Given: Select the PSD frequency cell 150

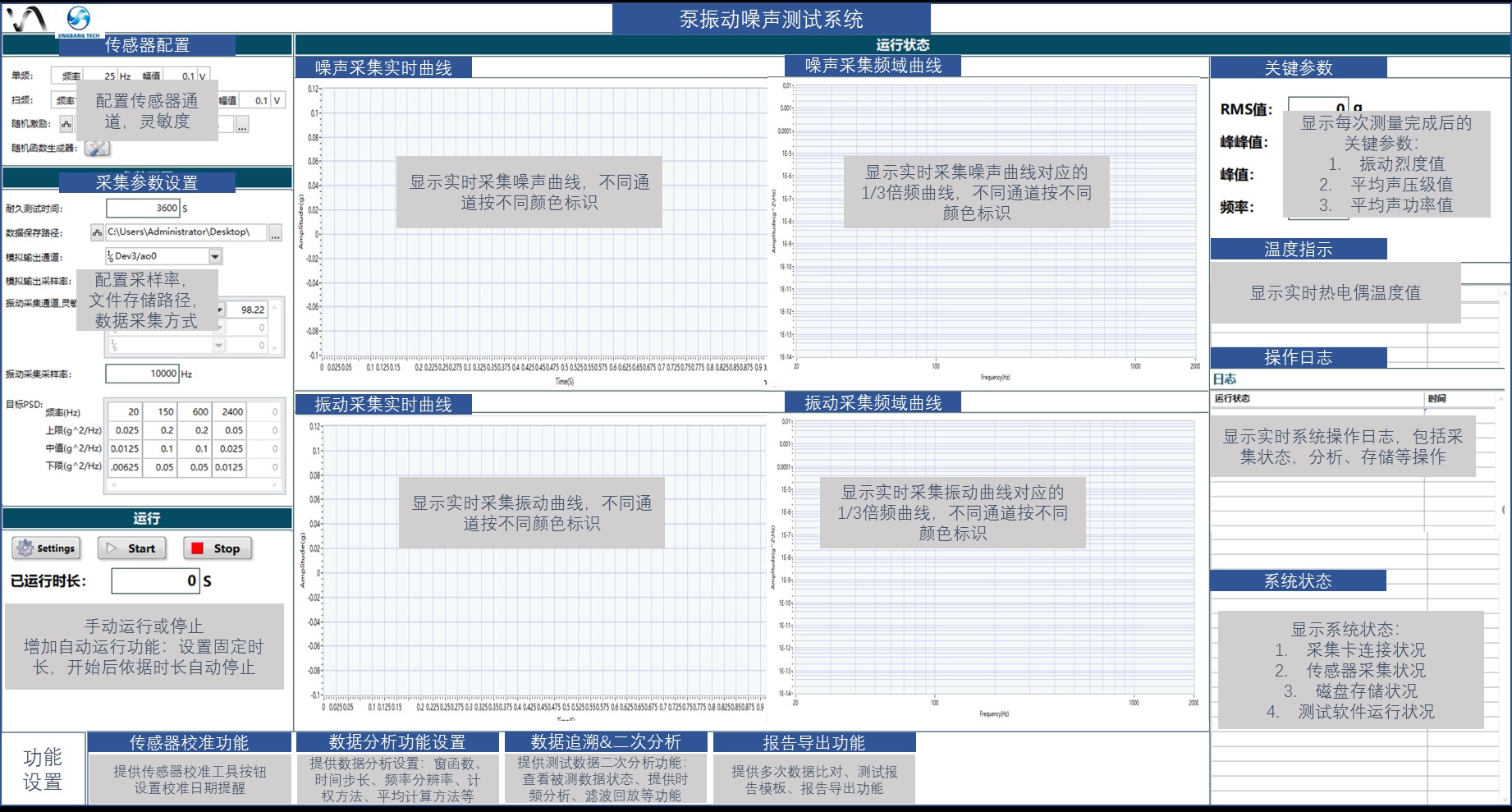Looking at the screenshot, I should (161, 411).
